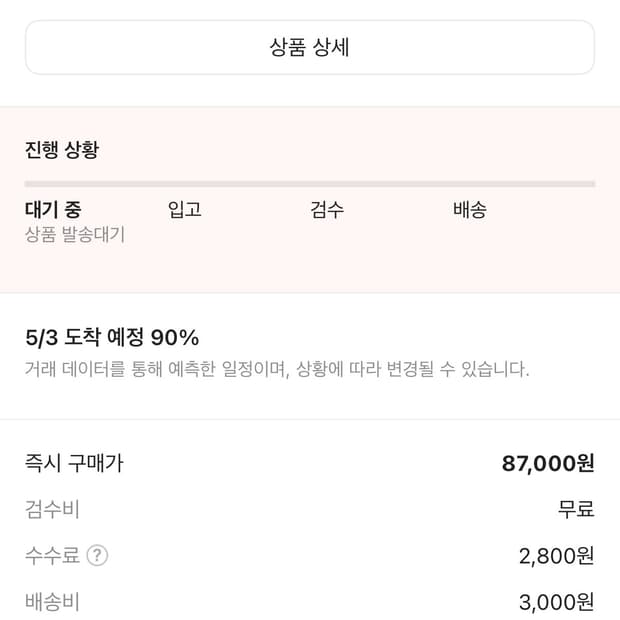
Task: Click the 검수비 label
Action: tap(52, 509)
